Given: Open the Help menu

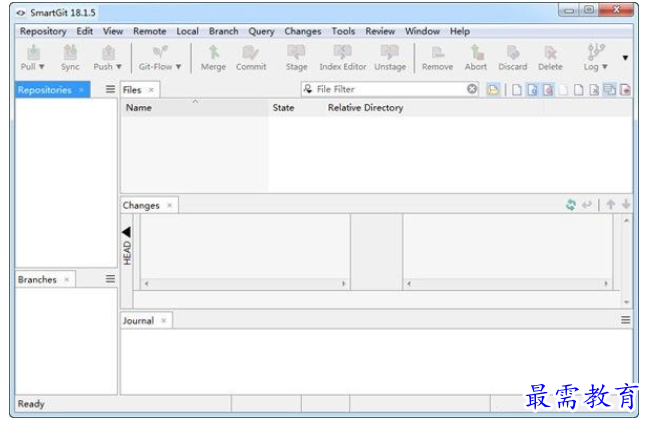Looking at the screenshot, I should 459,31.
